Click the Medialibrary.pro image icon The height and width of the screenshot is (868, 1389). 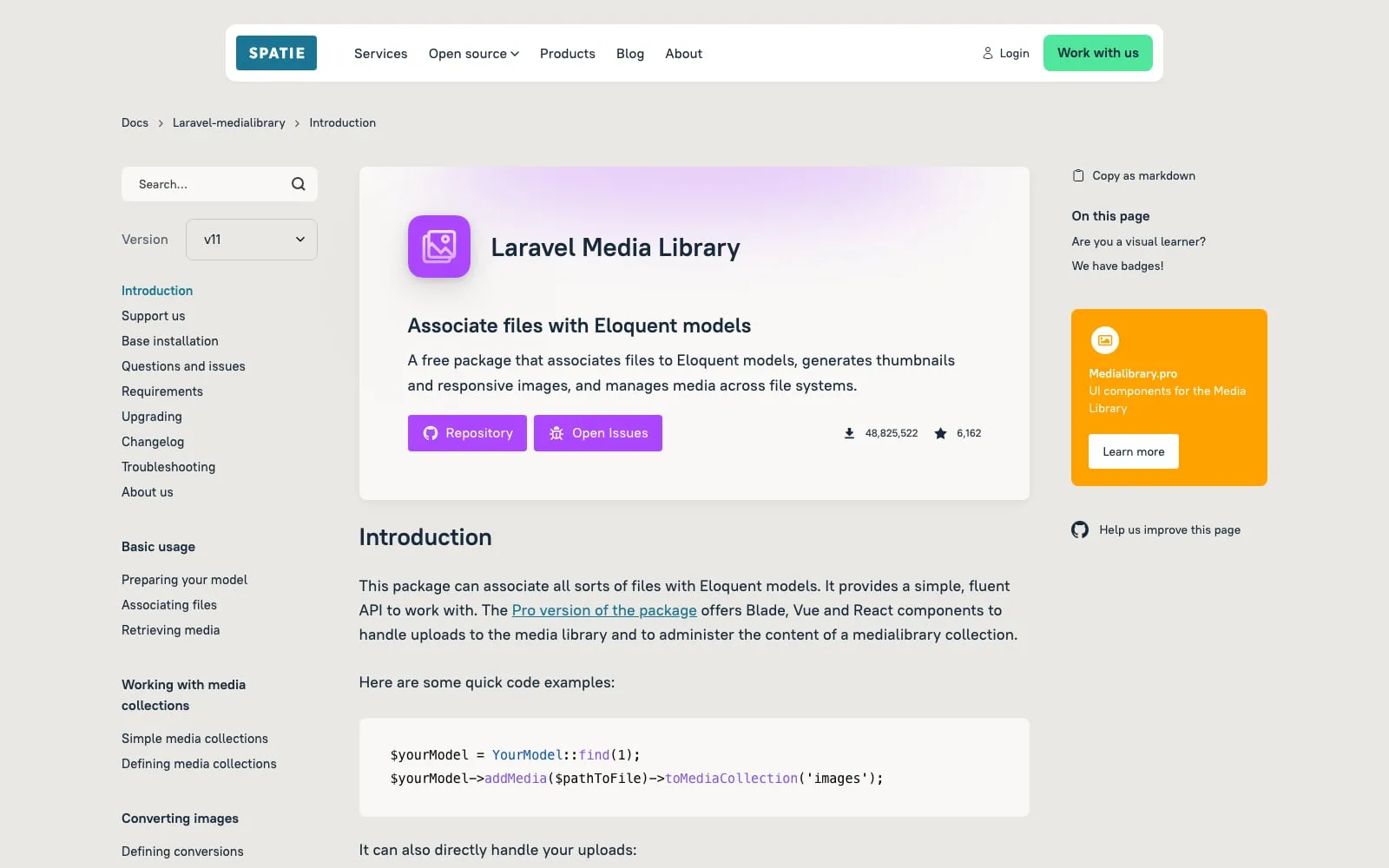coord(1104,340)
